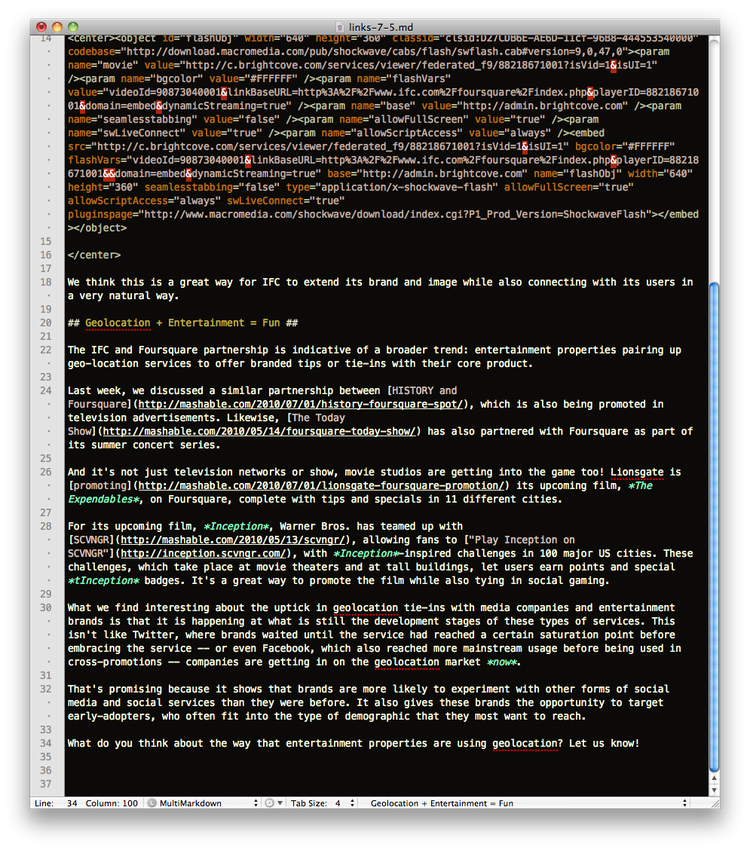The height and width of the screenshot is (850, 750).
Task: Click the </center> closing tag
Action: click(x=94, y=255)
